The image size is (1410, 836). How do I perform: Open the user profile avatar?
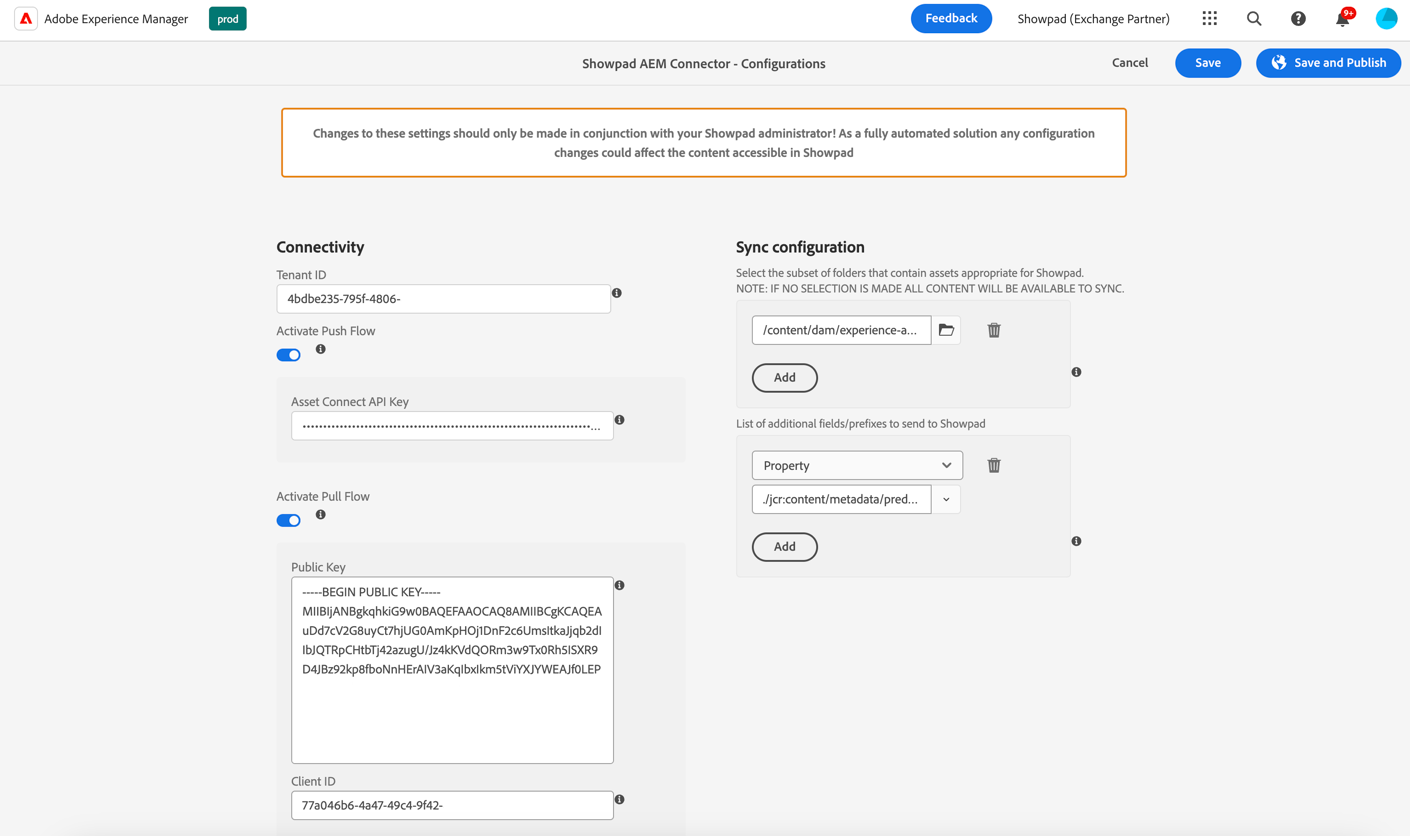[x=1386, y=18]
